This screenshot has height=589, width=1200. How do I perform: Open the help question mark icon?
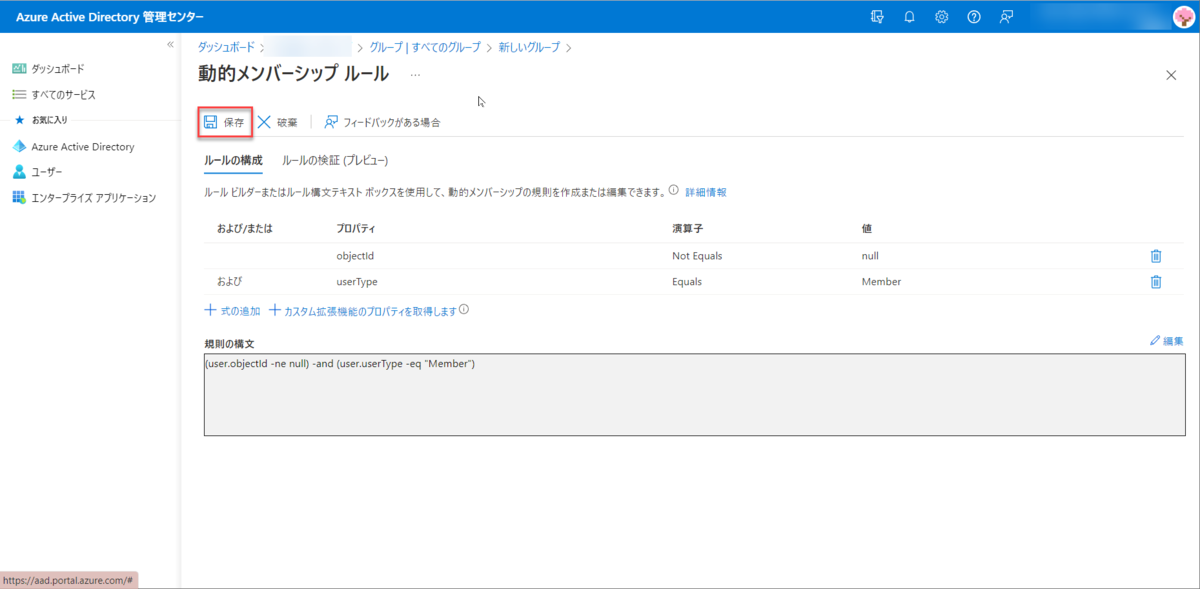(974, 17)
